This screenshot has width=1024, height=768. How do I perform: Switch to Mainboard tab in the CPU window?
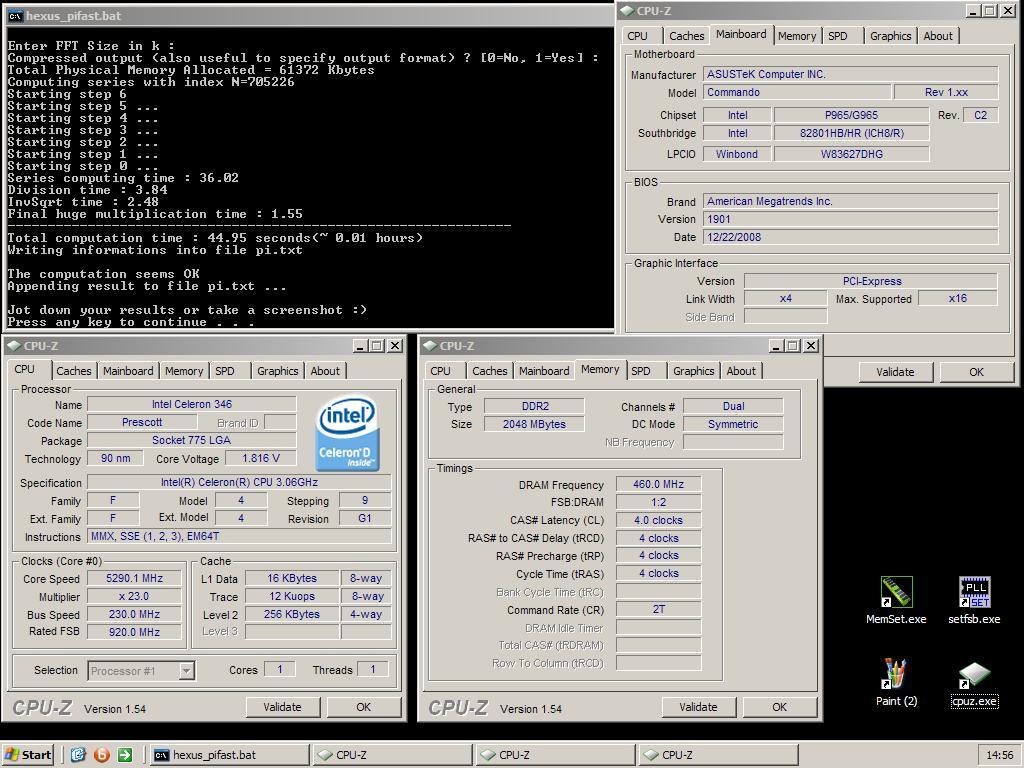[x=128, y=371]
